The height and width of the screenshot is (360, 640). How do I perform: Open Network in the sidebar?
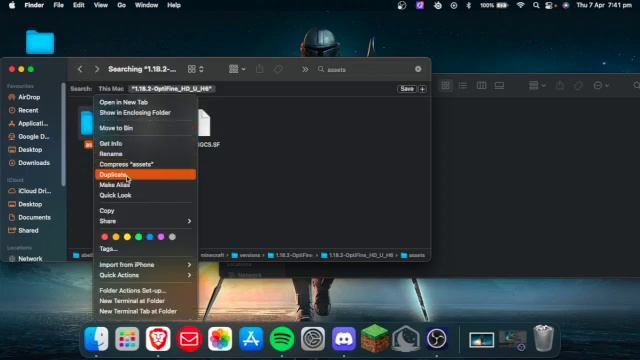click(x=30, y=259)
